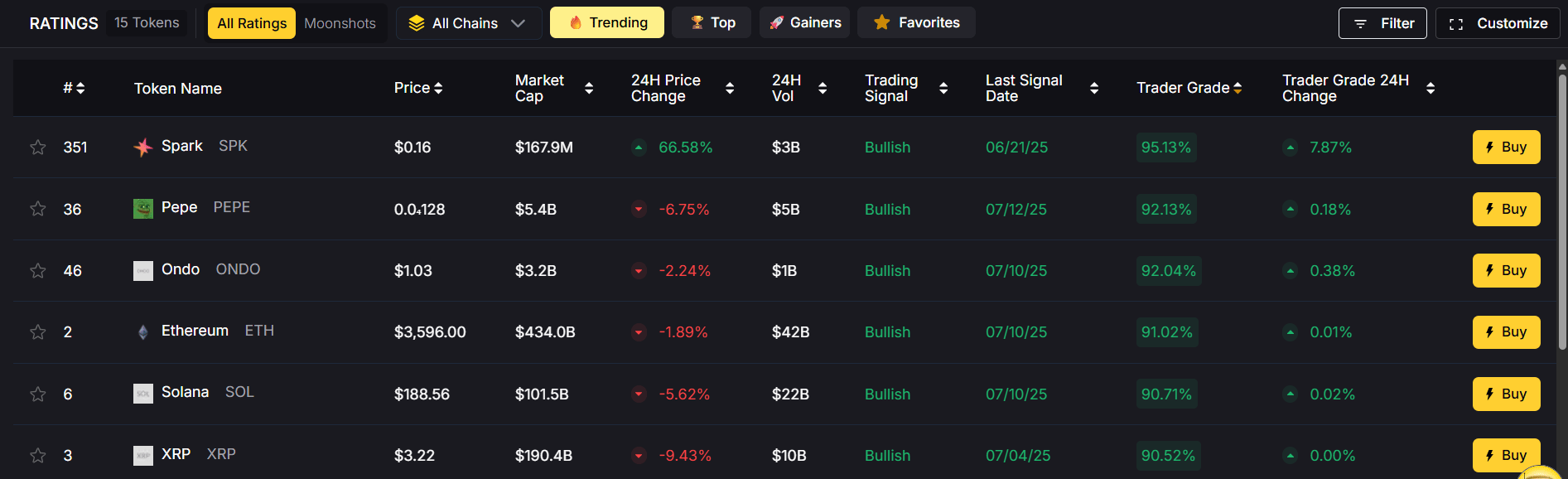Favorite the Pepe token star

point(38,209)
